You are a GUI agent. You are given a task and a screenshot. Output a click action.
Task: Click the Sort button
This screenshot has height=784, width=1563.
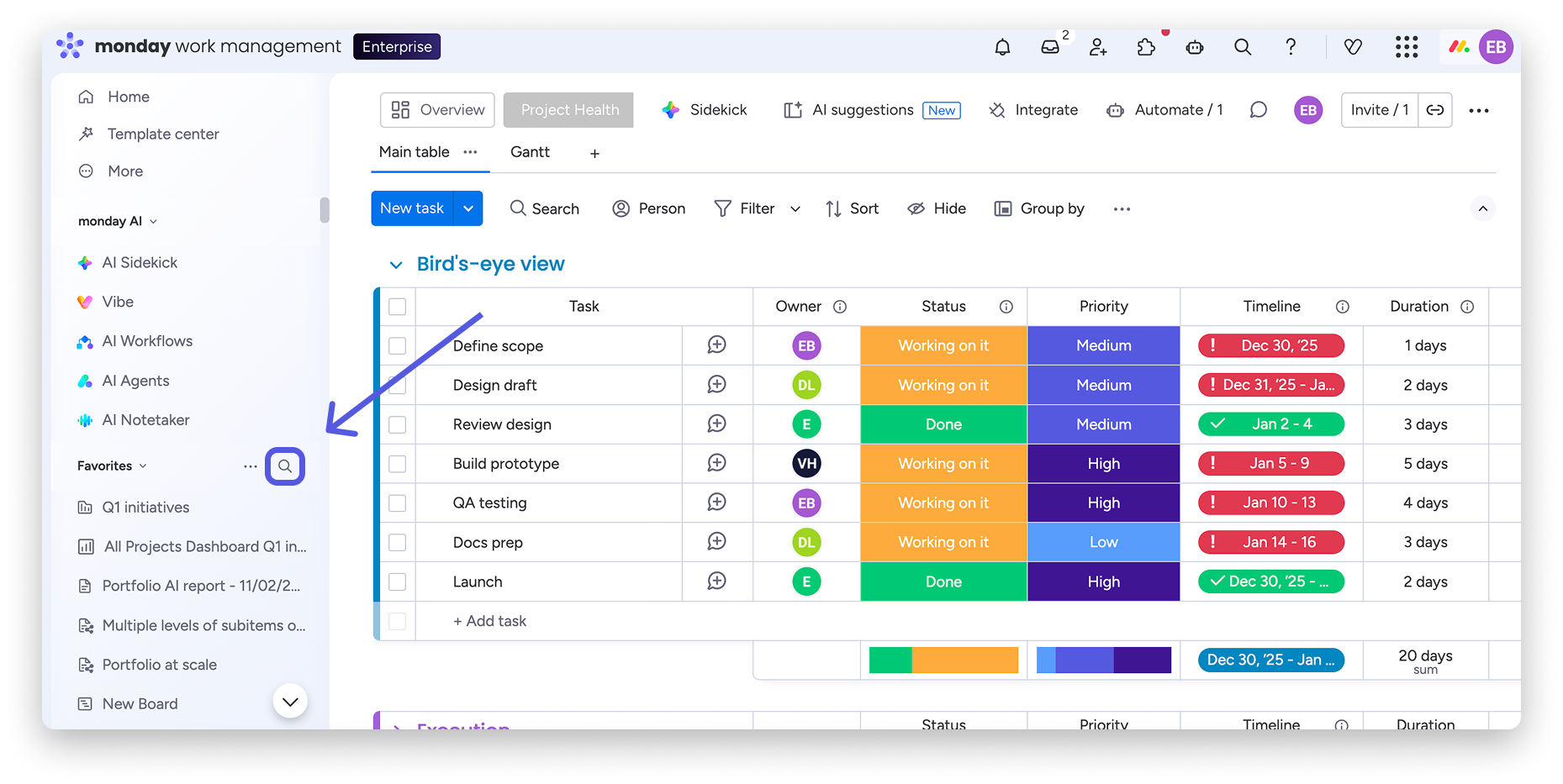853,208
